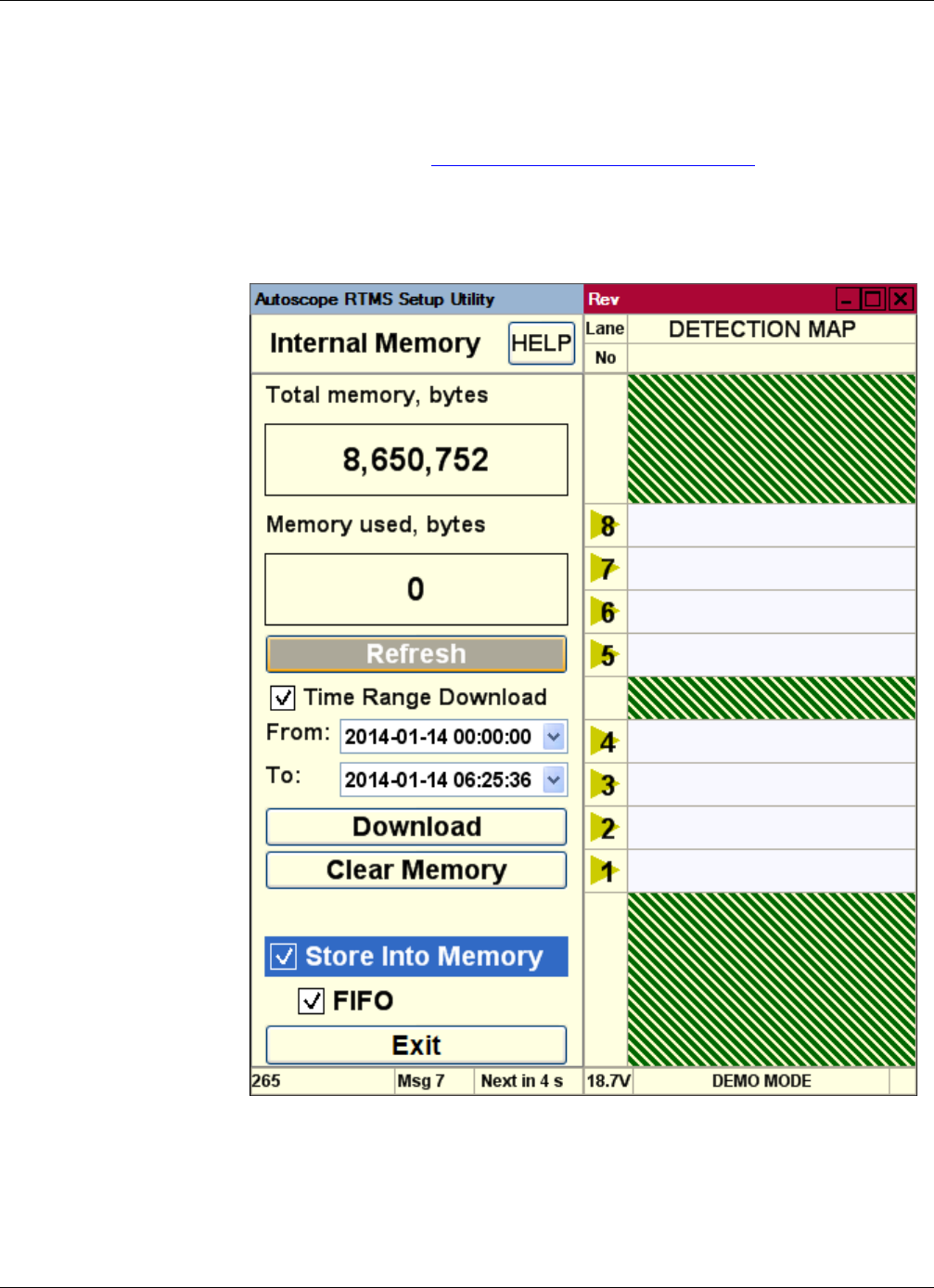
Task: Click the lane 5 arrow marker
Action: (605, 655)
